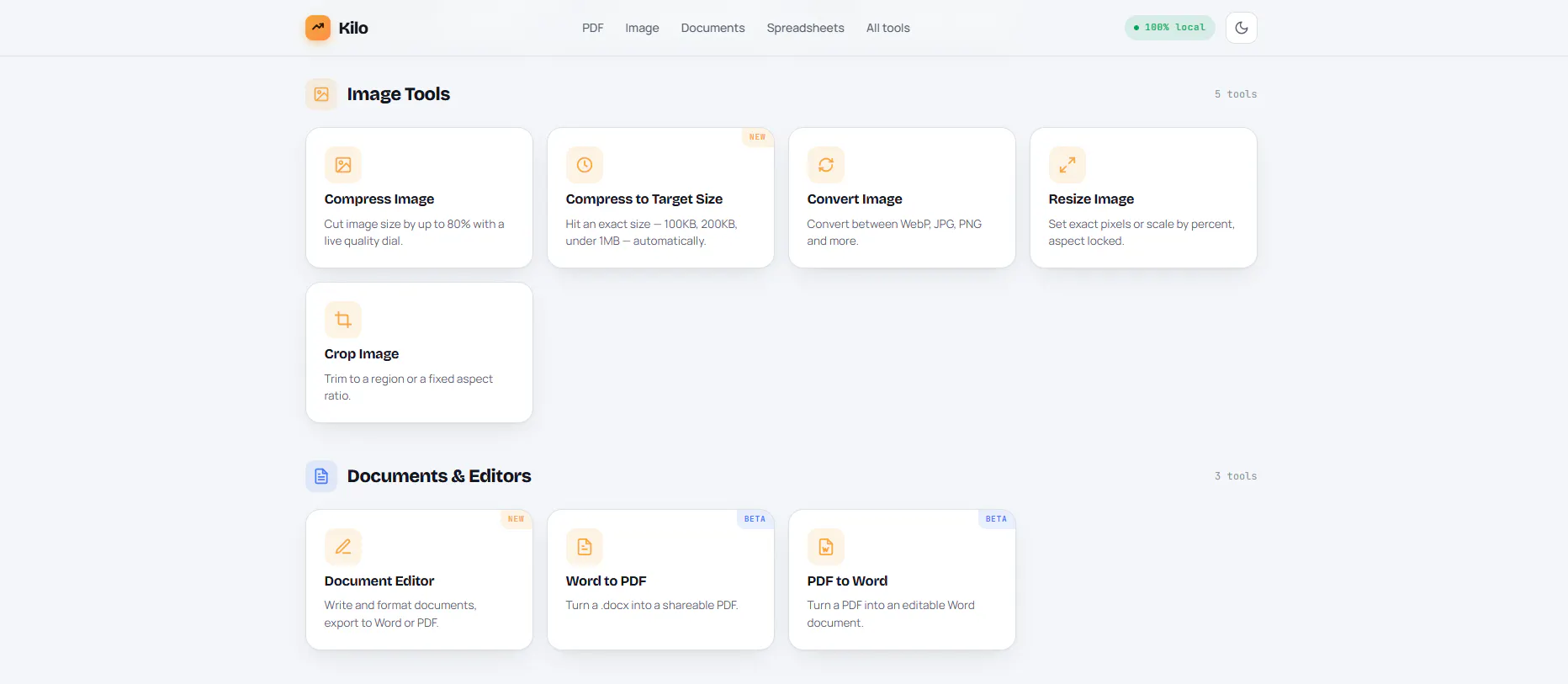Open the Spreadsheets nav menu
The height and width of the screenshot is (684, 1568).
pyautogui.click(x=805, y=28)
